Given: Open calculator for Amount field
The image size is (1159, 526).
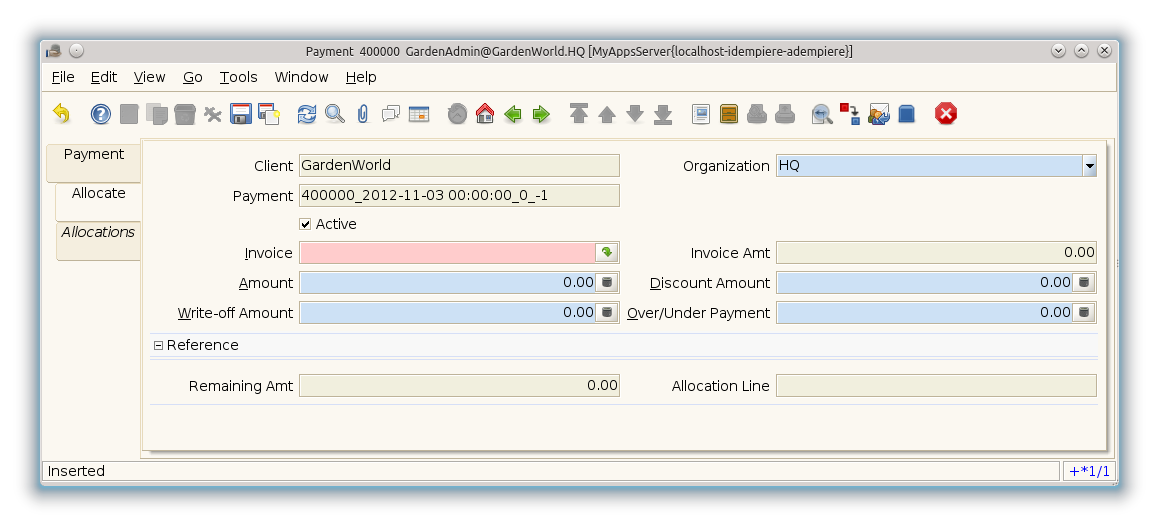Looking at the screenshot, I should (607, 283).
